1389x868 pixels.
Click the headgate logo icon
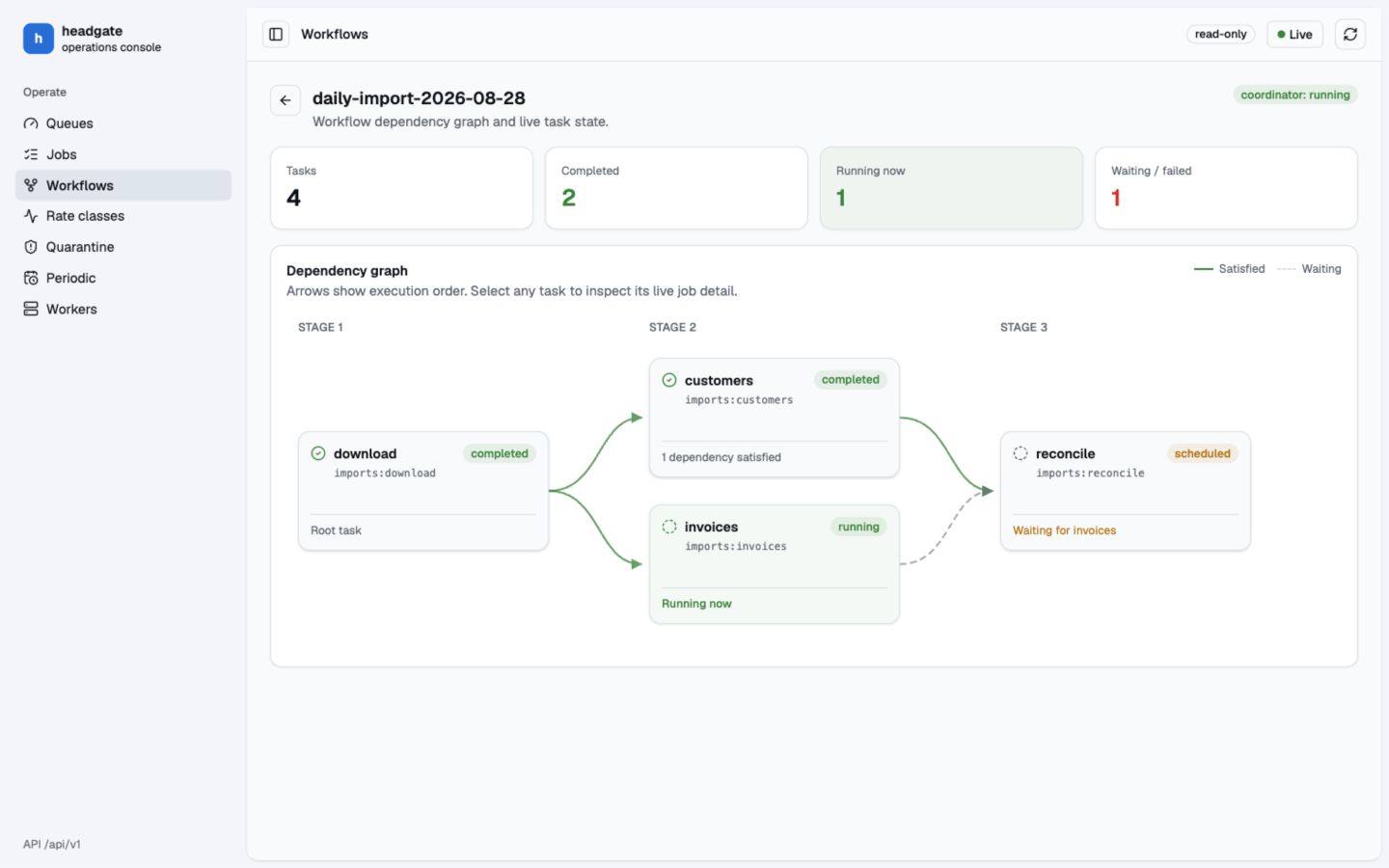[x=39, y=39]
